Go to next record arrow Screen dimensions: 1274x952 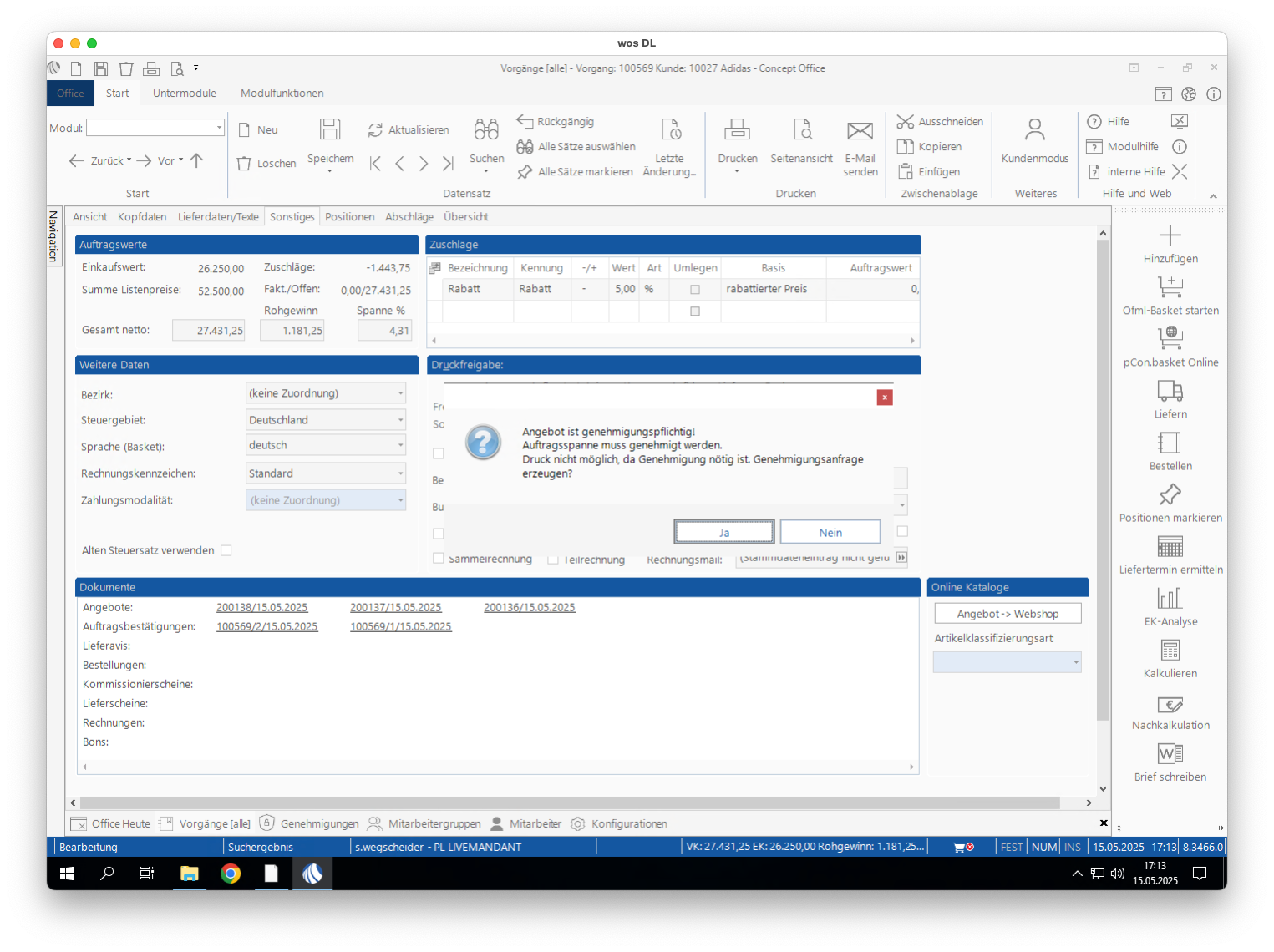click(x=424, y=164)
